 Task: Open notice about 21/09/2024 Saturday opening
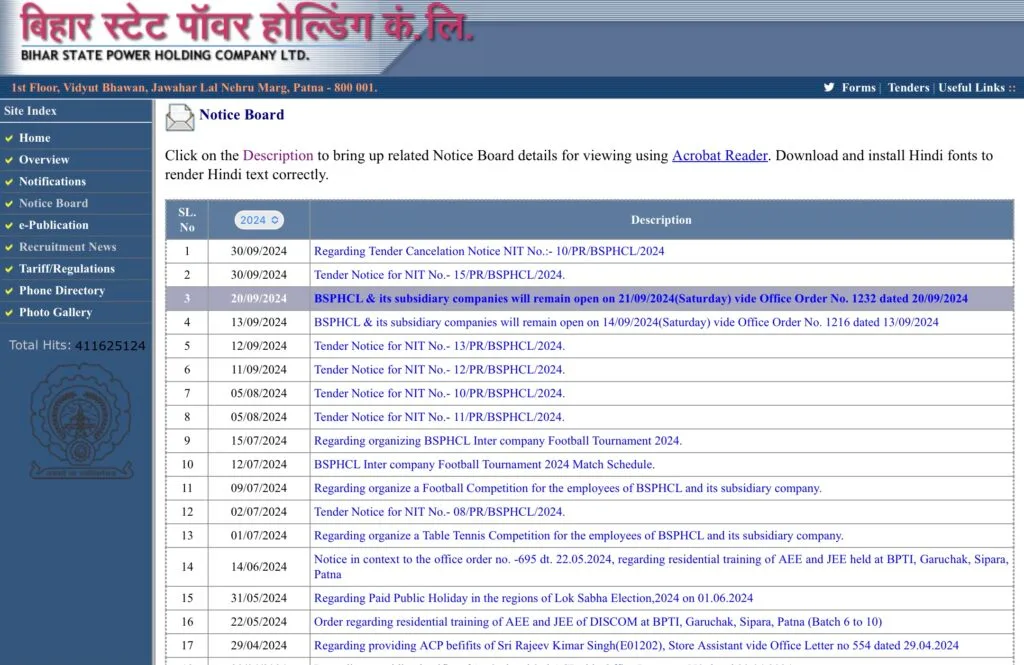pyautogui.click(x=641, y=299)
